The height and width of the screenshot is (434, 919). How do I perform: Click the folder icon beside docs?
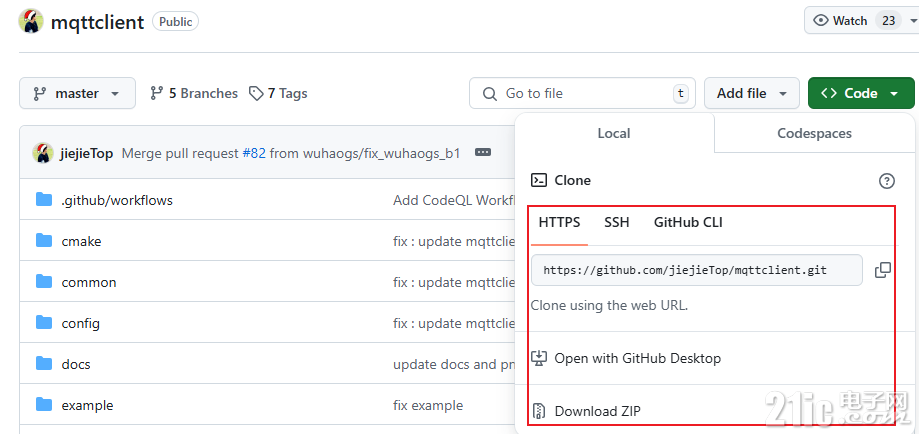[44, 364]
